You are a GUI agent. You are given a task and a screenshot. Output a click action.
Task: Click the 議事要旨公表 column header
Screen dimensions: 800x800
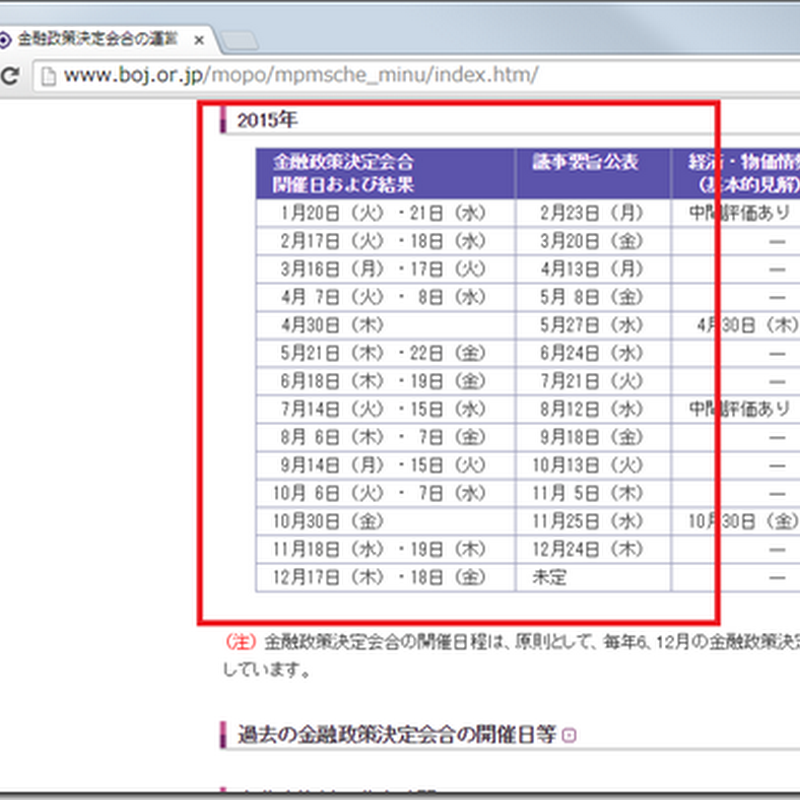tap(593, 173)
